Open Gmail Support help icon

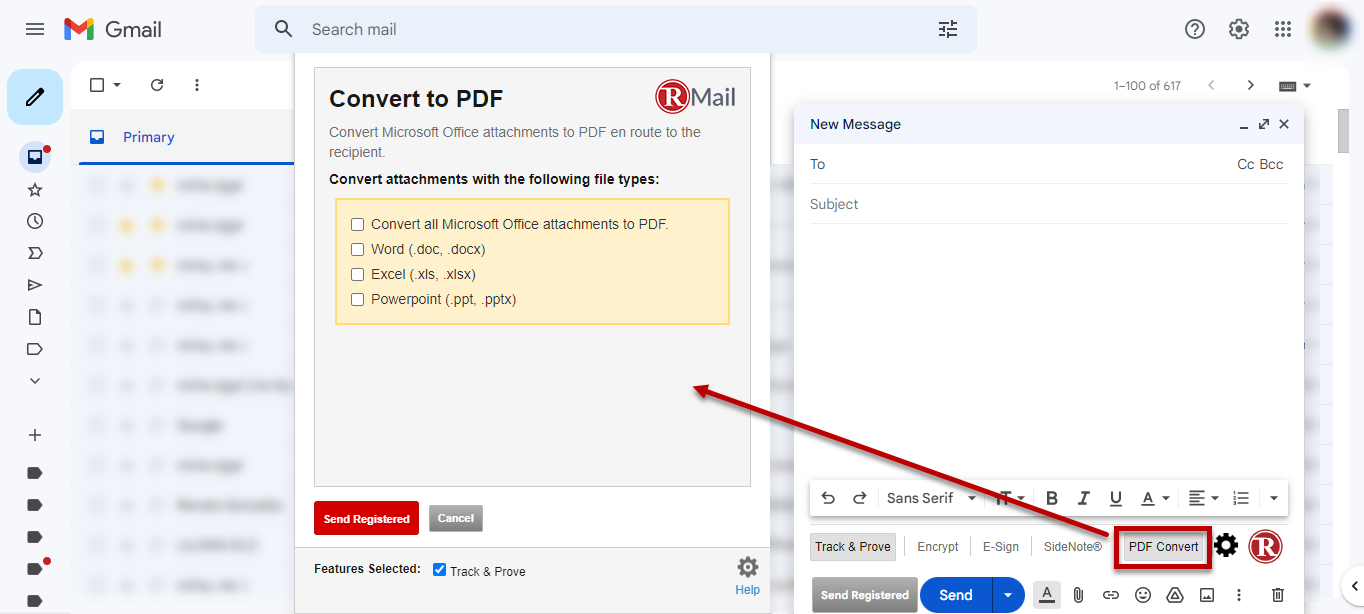pos(1195,29)
